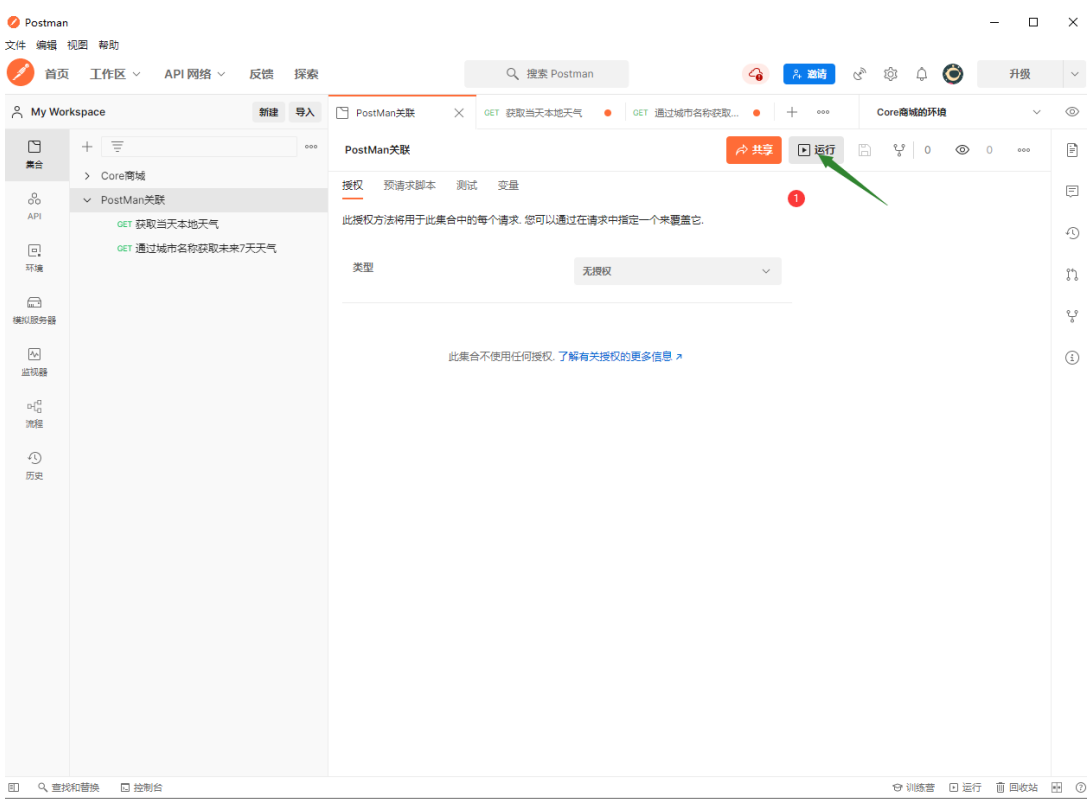Open the Core商城的环境 environment selector

point(959,112)
